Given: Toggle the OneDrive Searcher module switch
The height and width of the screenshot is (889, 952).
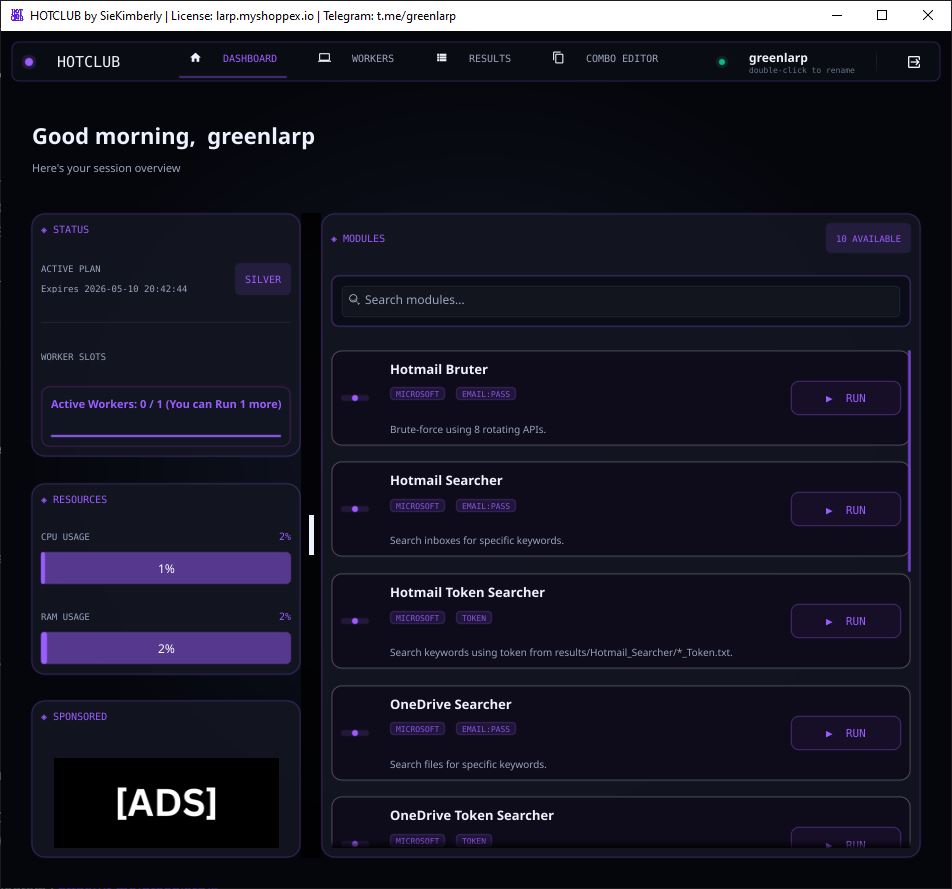Looking at the screenshot, I should [355, 733].
